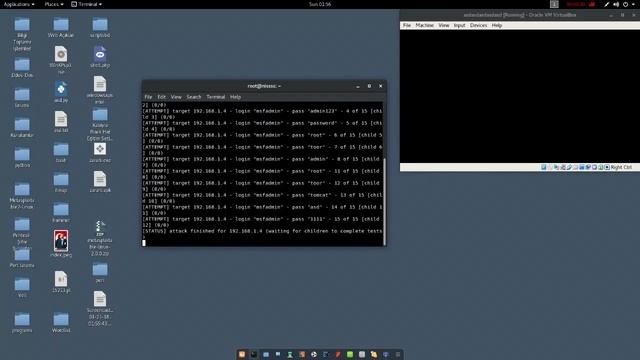Click the power icon in top bar

point(625,4)
